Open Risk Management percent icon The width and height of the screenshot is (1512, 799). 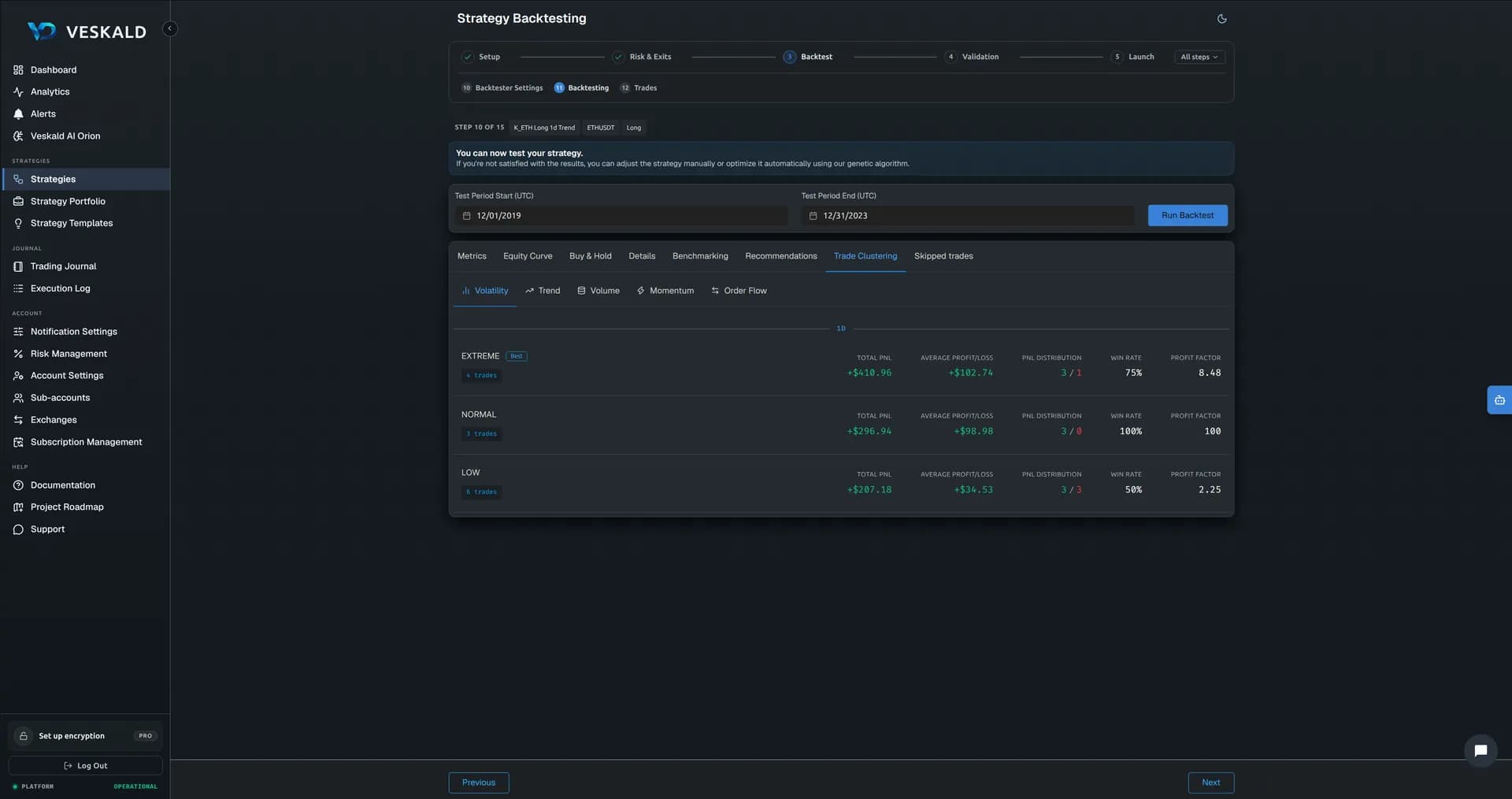(18, 354)
